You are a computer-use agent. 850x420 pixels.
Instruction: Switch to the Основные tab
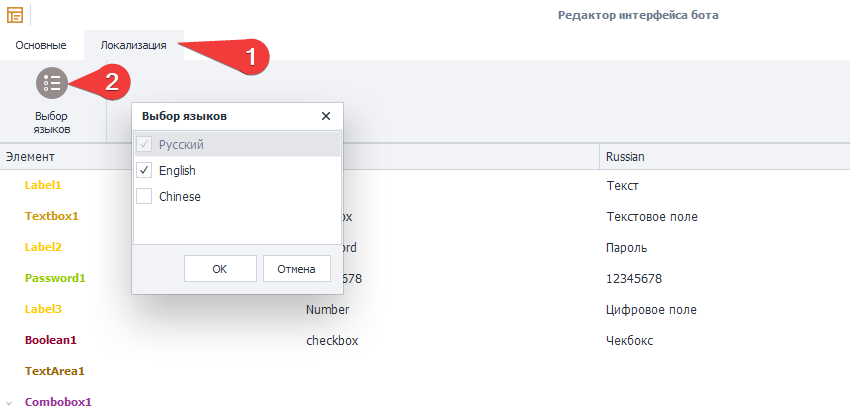click(41, 45)
